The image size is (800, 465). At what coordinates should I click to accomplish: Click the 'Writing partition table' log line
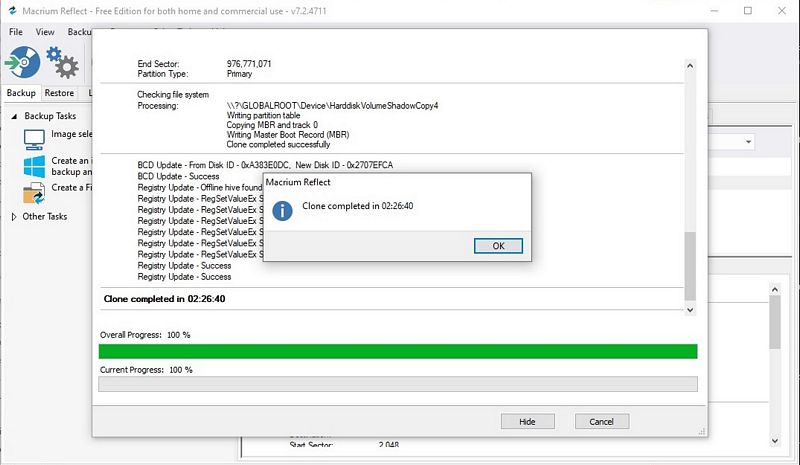coord(263,115)
